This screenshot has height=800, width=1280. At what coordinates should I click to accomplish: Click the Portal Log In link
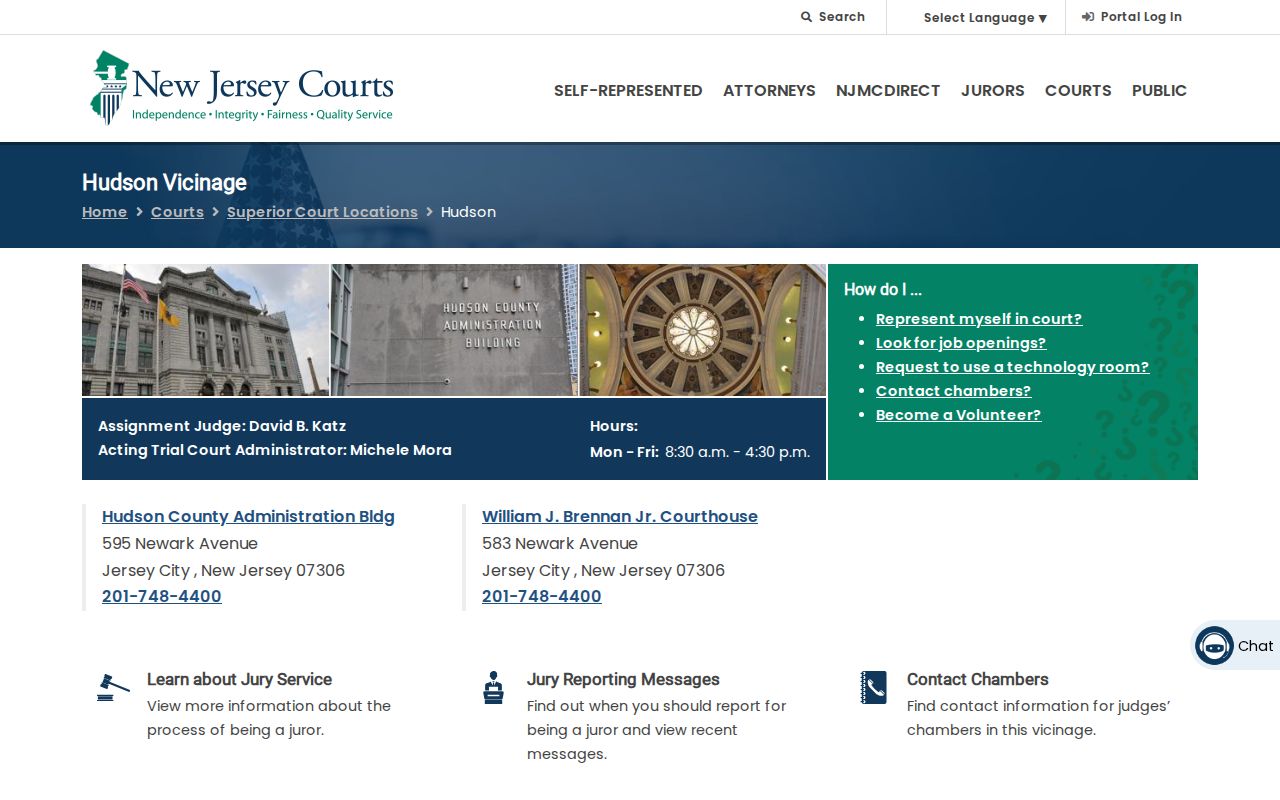[1132, 17]
